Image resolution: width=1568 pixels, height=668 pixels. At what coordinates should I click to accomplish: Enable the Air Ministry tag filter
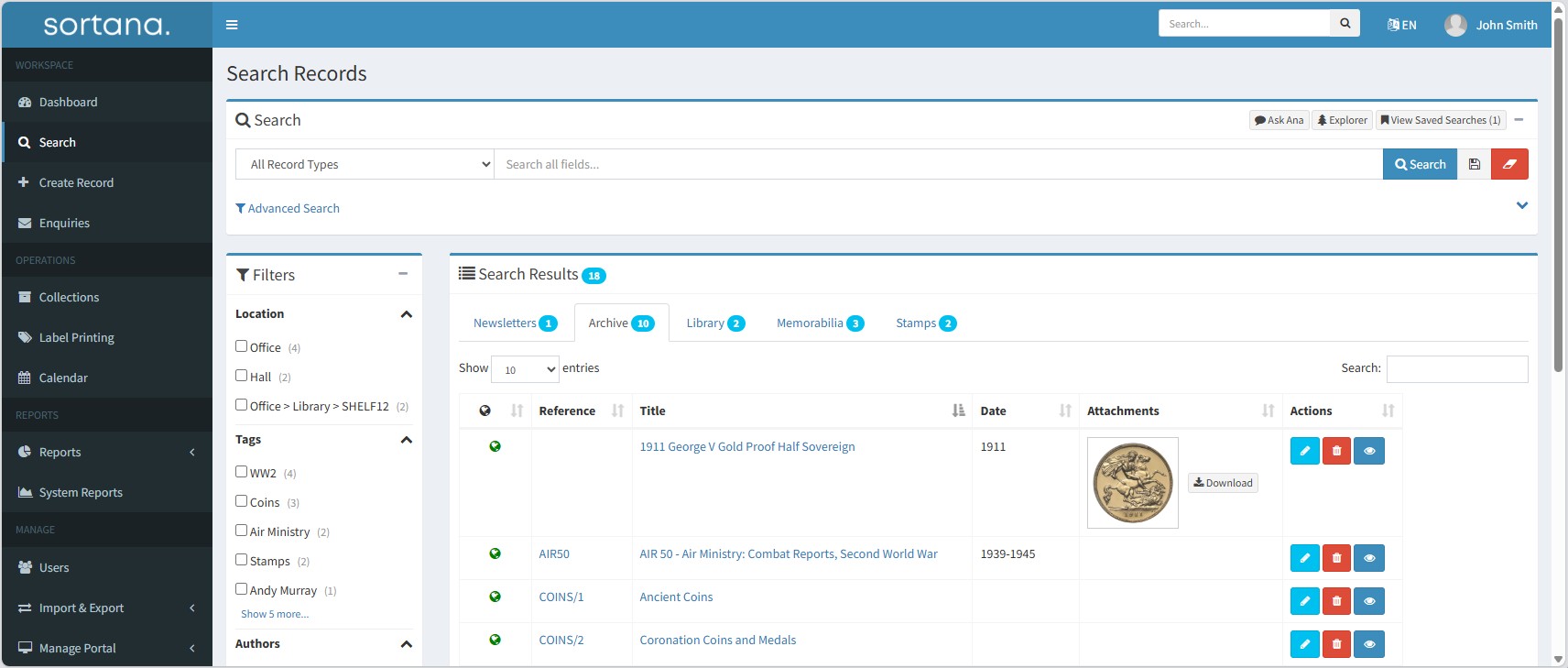click(242, 531)
